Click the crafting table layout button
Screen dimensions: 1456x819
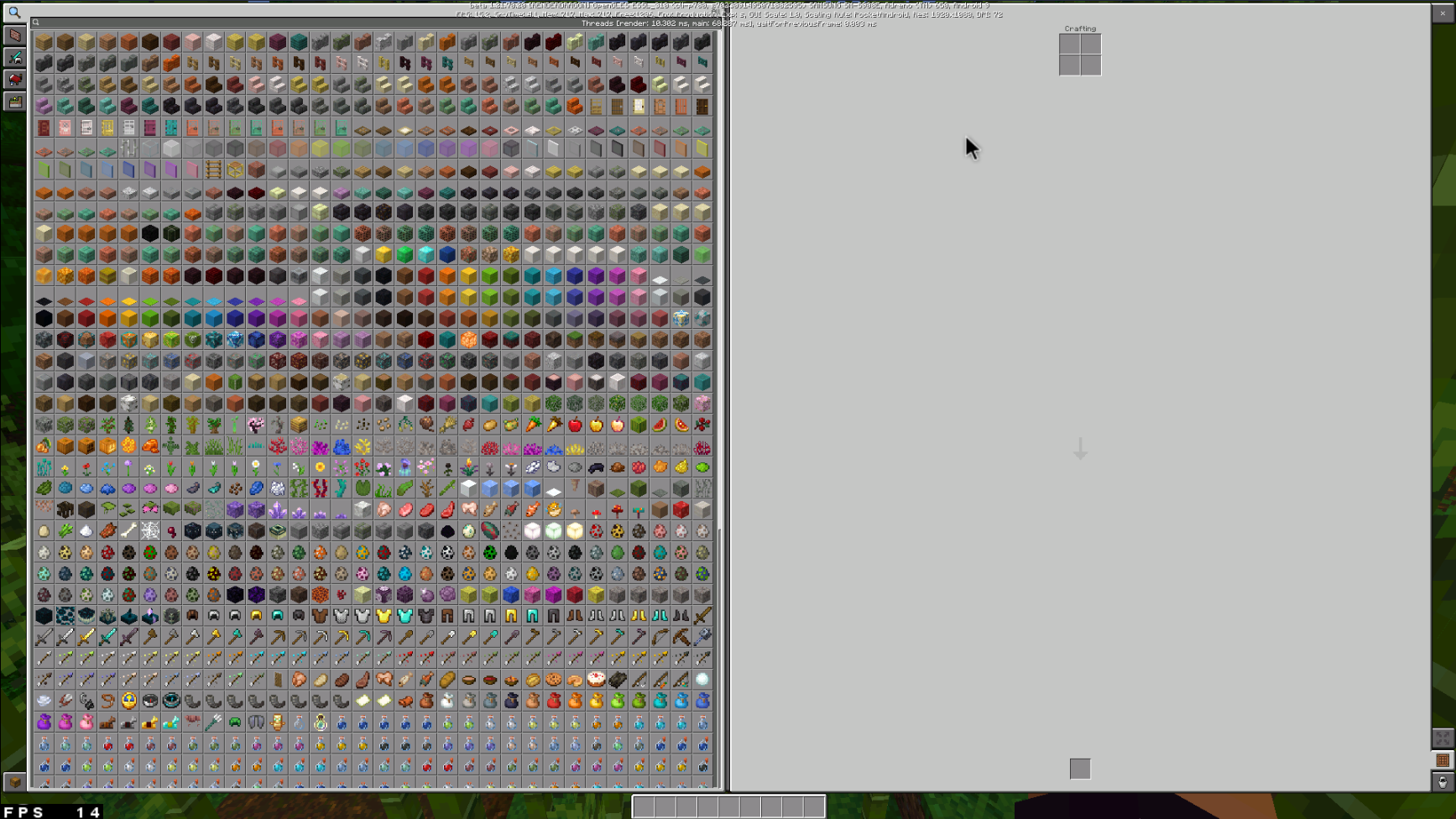(1443, 760)
